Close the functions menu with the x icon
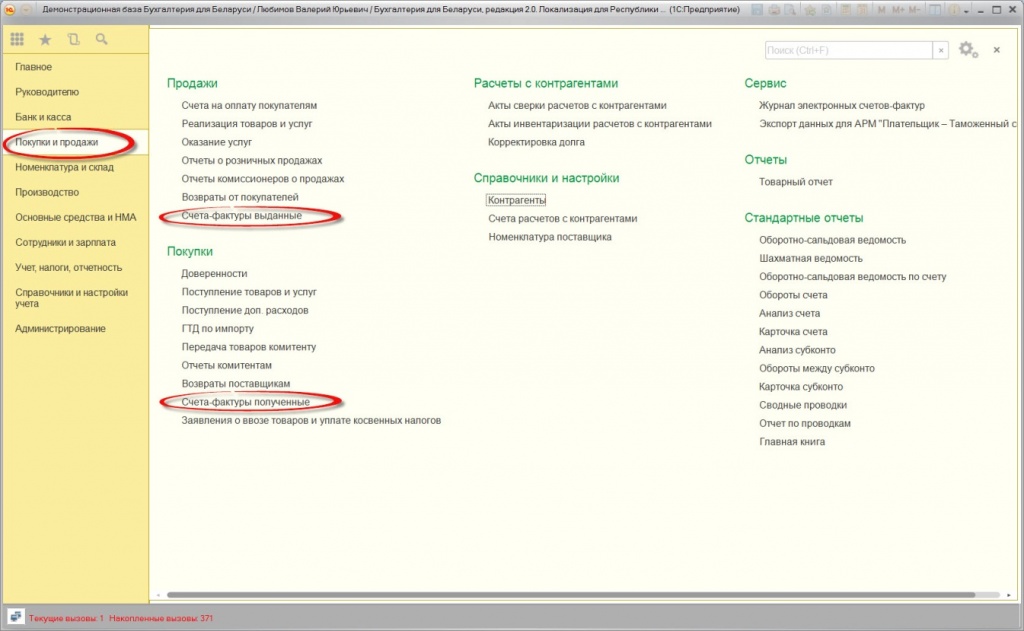 click(x=996, y=50)
